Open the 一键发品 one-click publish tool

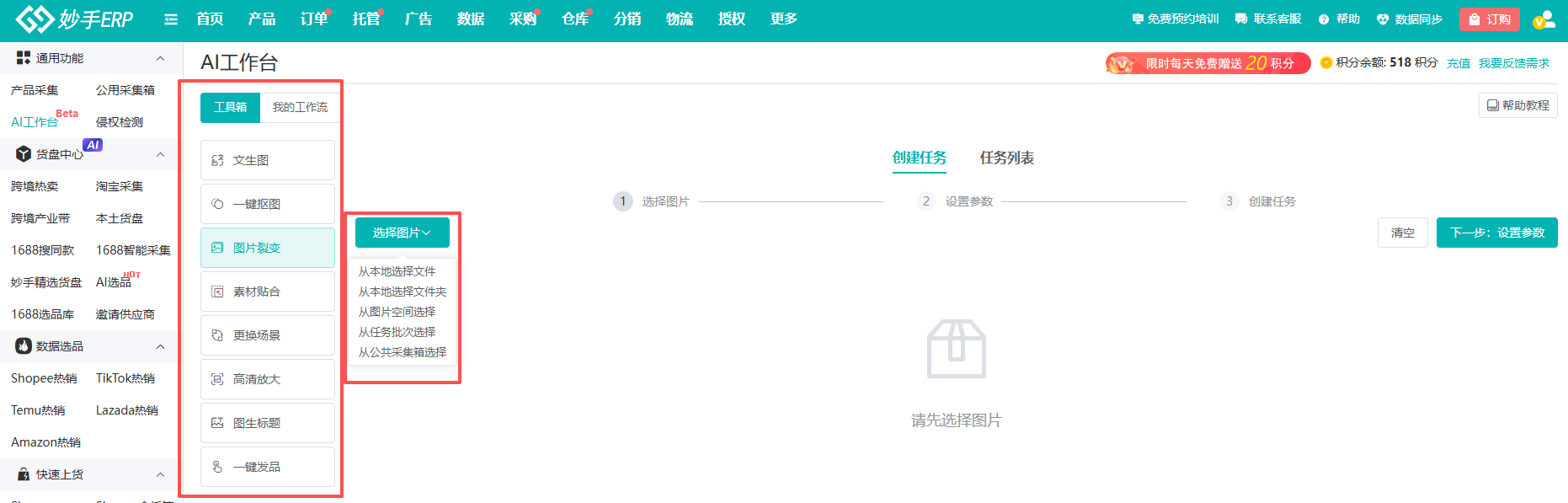click(x=267, y=467)
